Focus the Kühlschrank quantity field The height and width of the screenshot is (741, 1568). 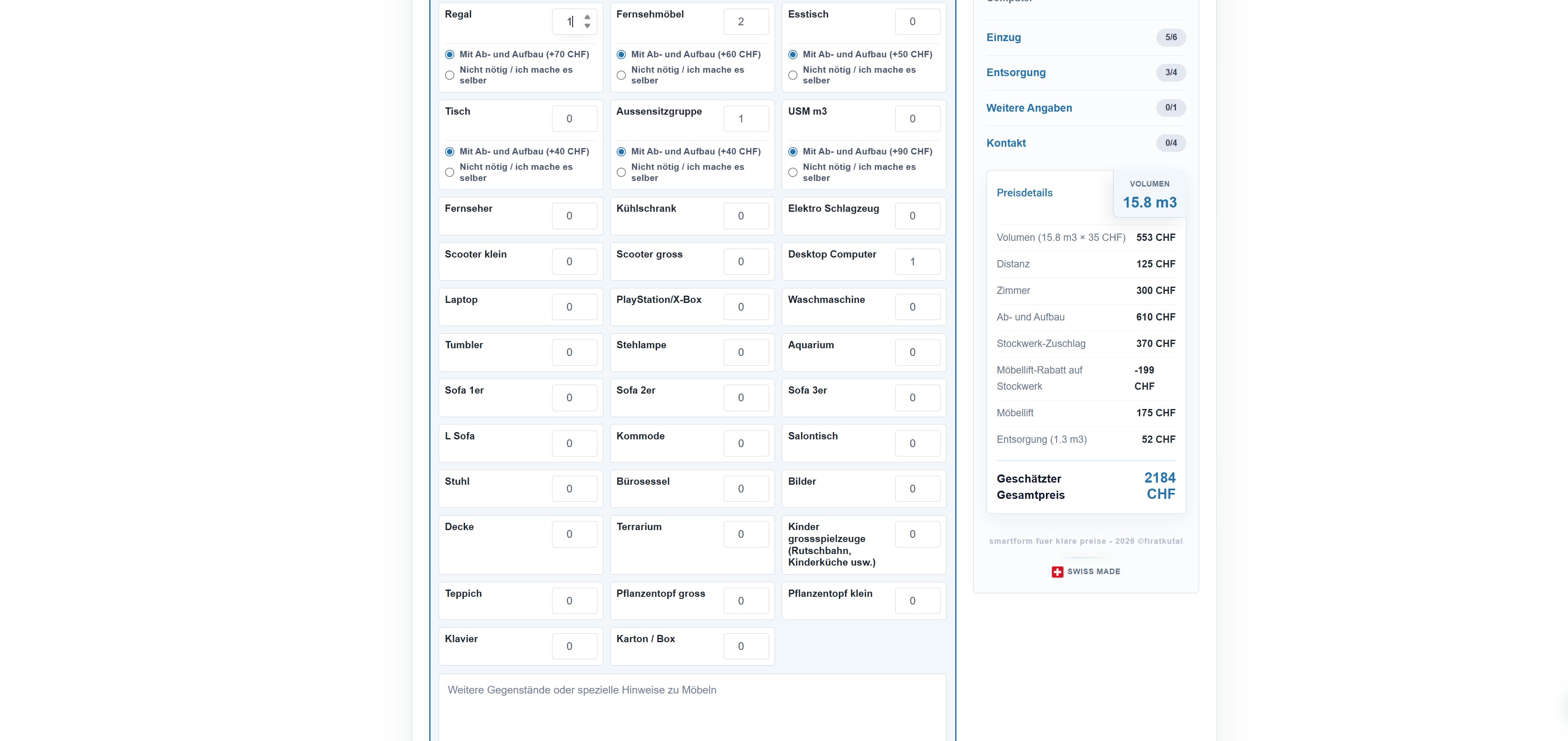tap(745, 216)
